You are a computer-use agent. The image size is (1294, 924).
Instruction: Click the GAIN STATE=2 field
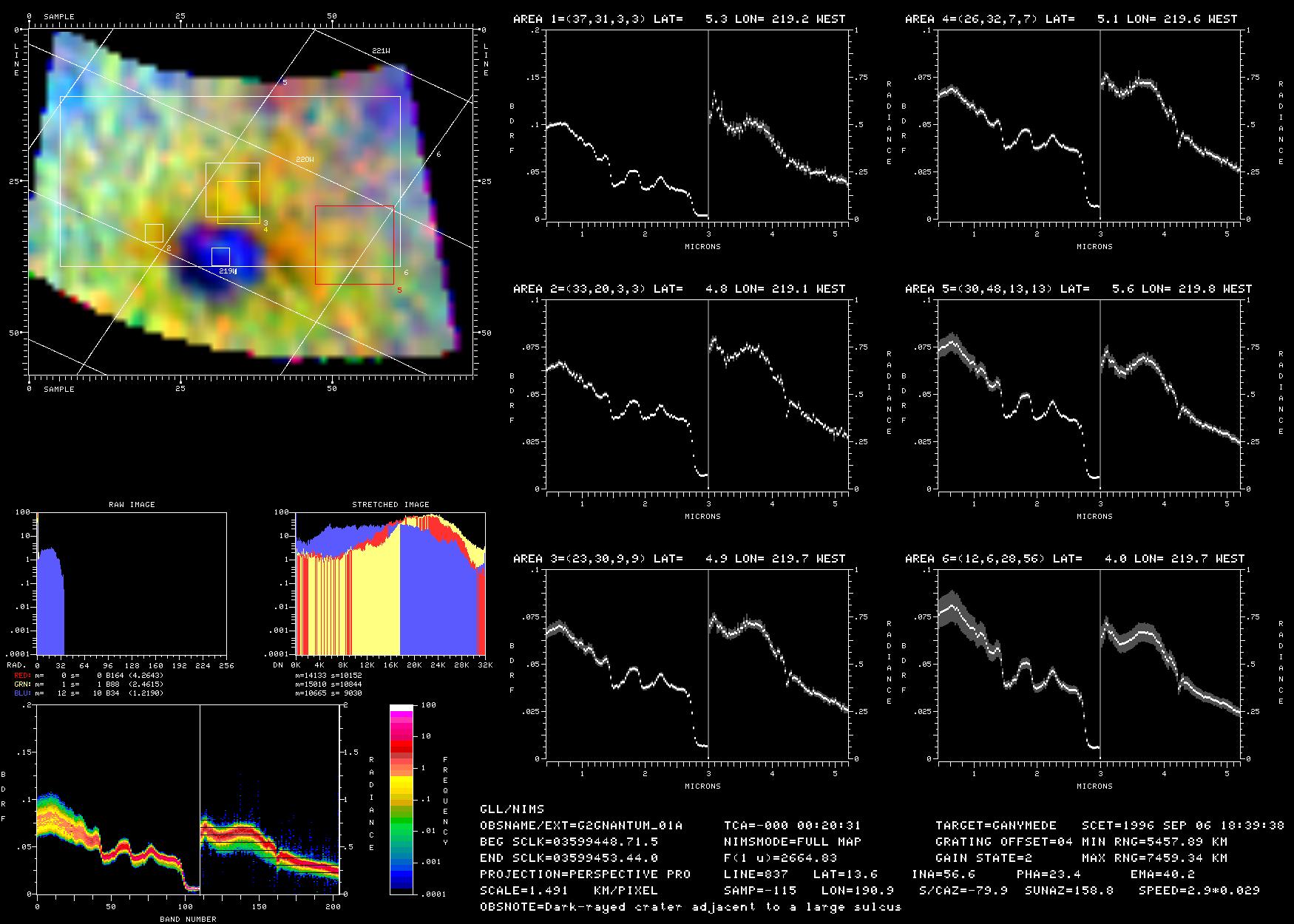983,858
